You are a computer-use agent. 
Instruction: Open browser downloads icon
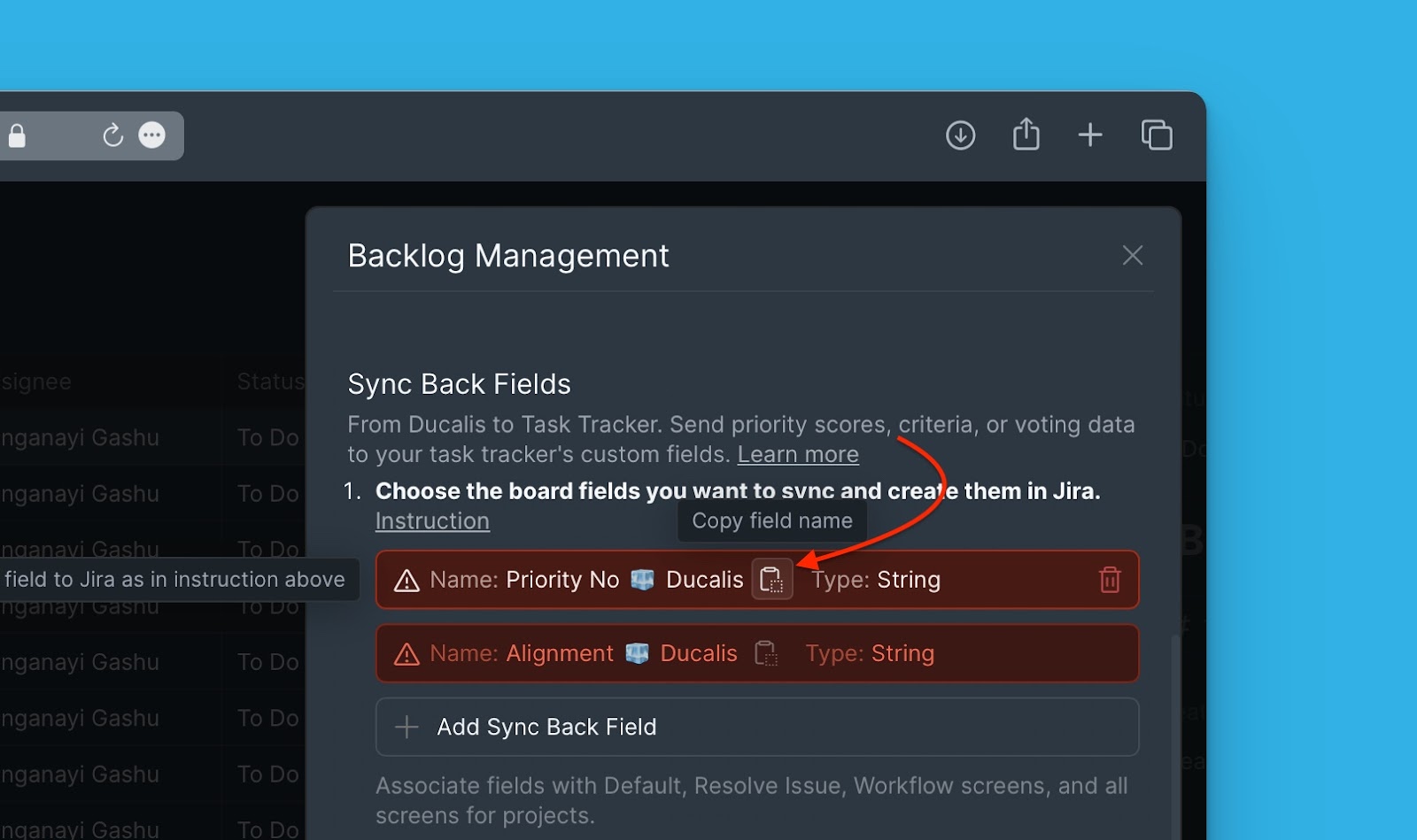pyautogui.click(x=960, y=135)
